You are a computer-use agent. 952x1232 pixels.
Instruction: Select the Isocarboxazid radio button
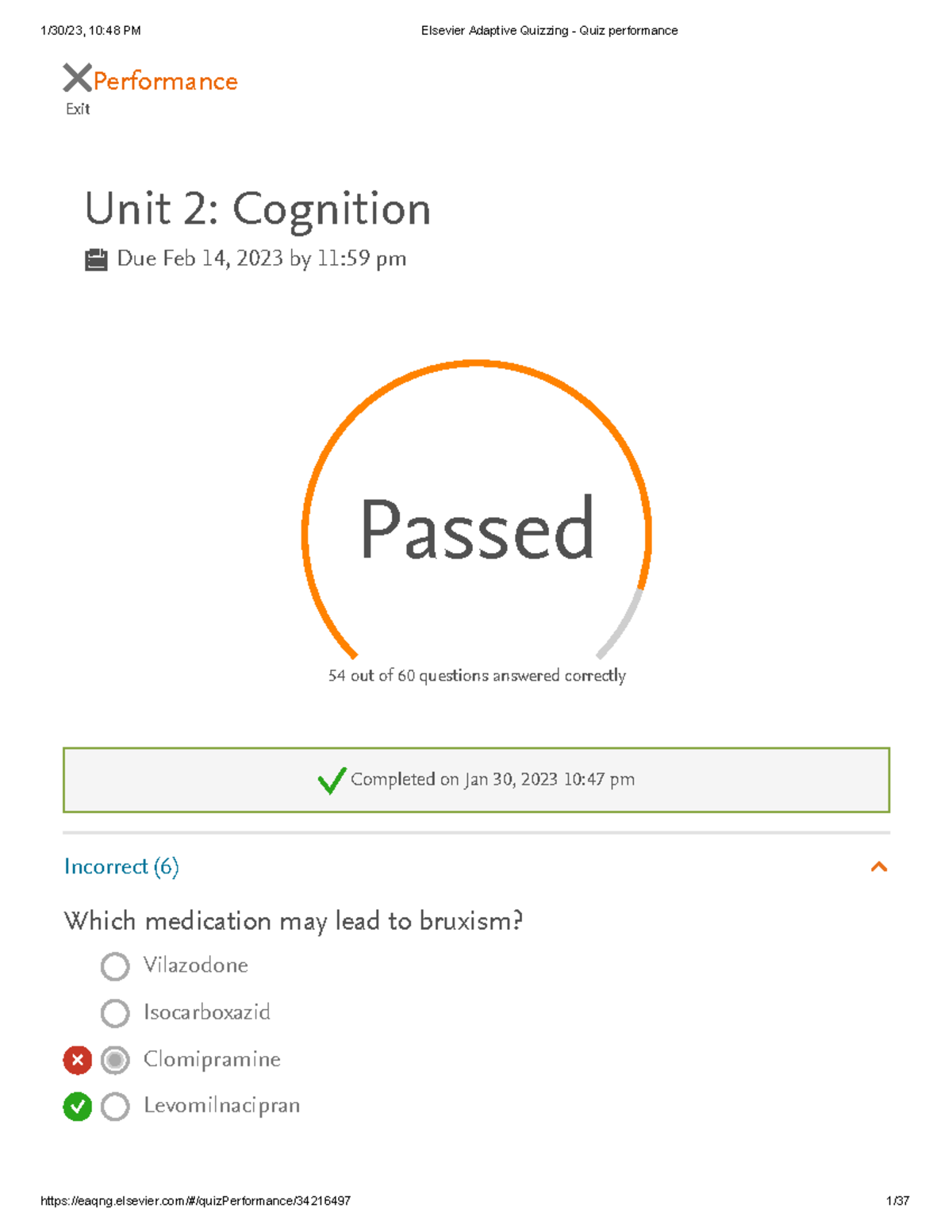point(115,1013)
